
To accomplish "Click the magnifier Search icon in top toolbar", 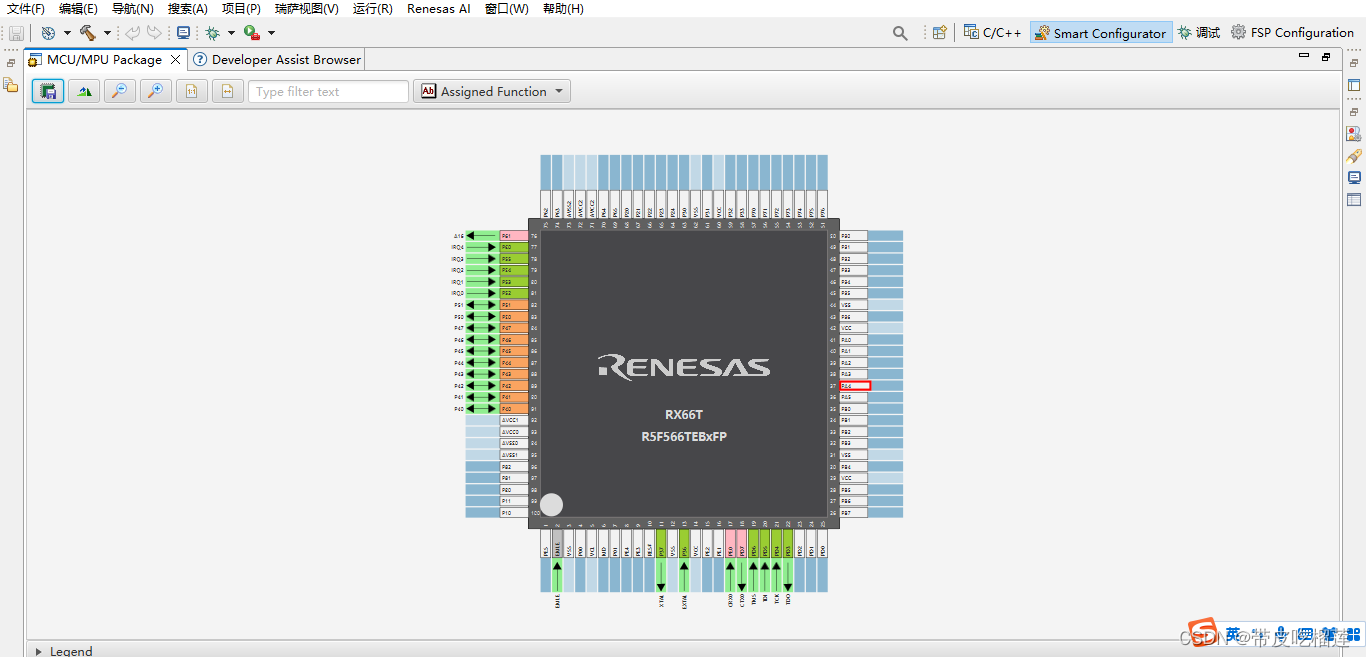I will pos(900,33).
